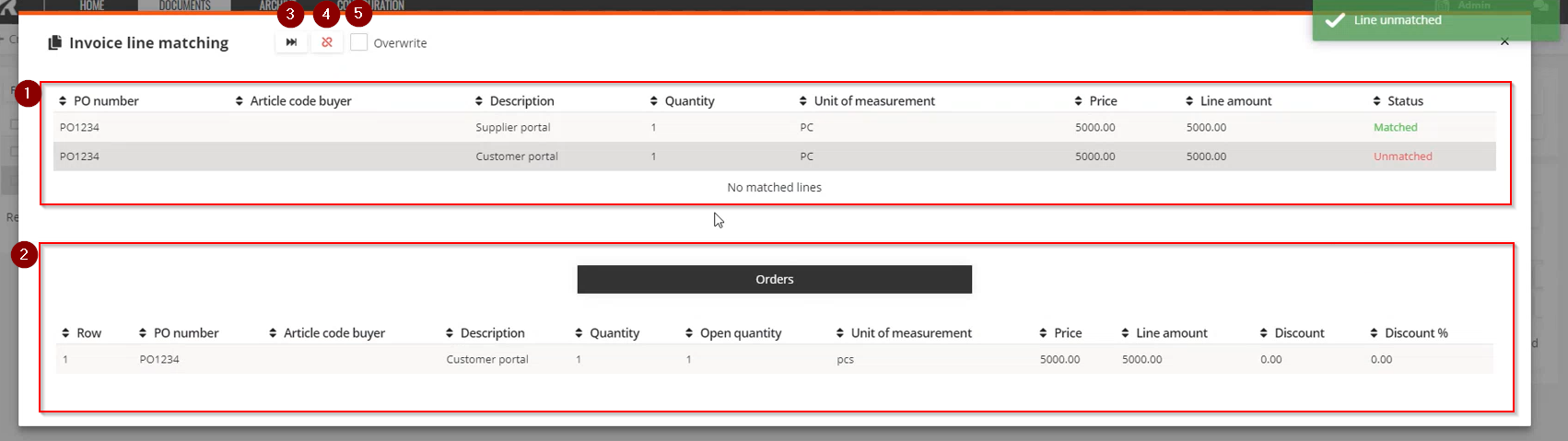Click the red unmatch link icon
This screenshot has height=441, width=1568.
[x=327, y=42]
